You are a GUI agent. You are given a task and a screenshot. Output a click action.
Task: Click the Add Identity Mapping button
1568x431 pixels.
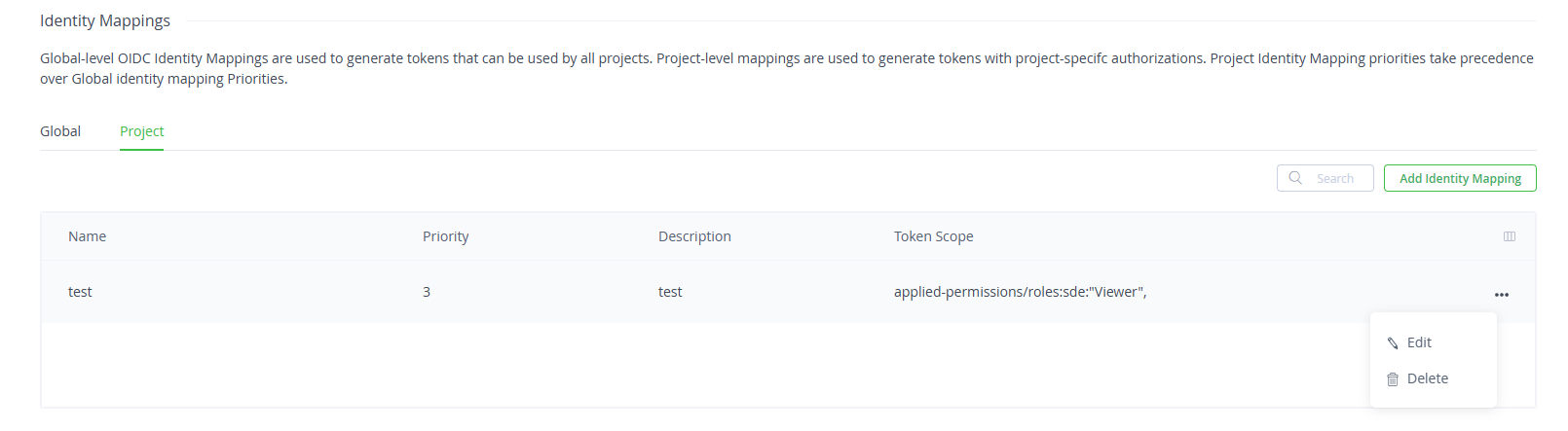point(1460,178)
